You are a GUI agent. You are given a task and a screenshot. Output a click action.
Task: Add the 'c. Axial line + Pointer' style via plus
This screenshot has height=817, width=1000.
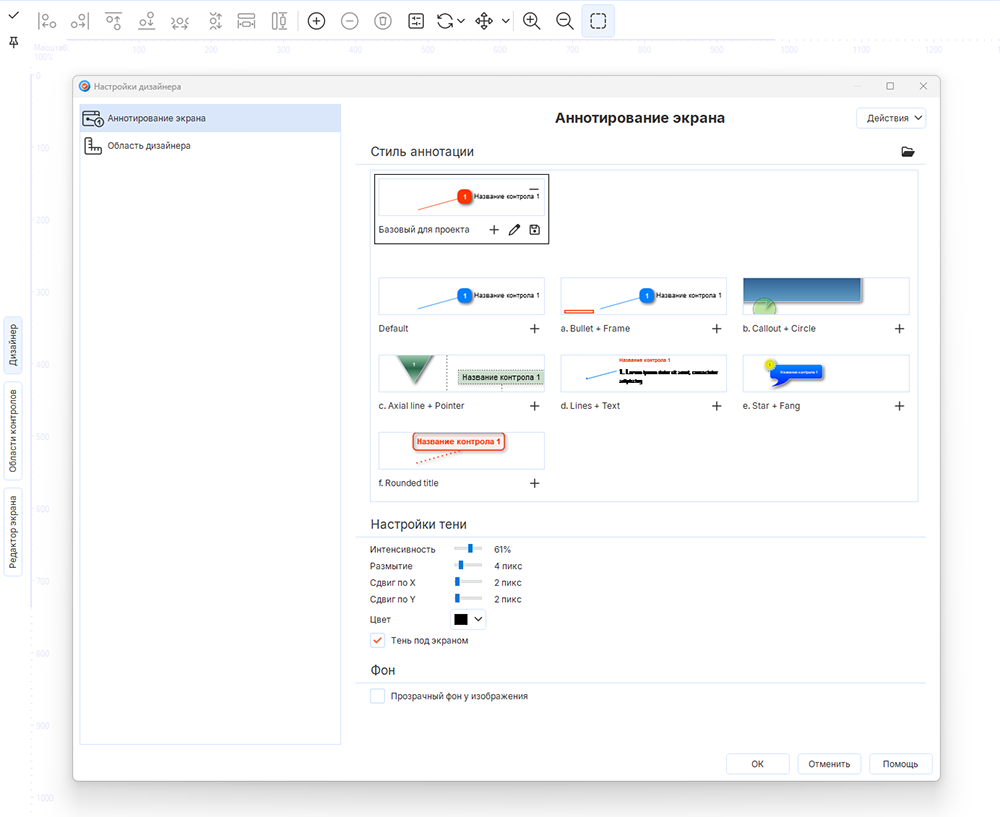click(534, 406)
